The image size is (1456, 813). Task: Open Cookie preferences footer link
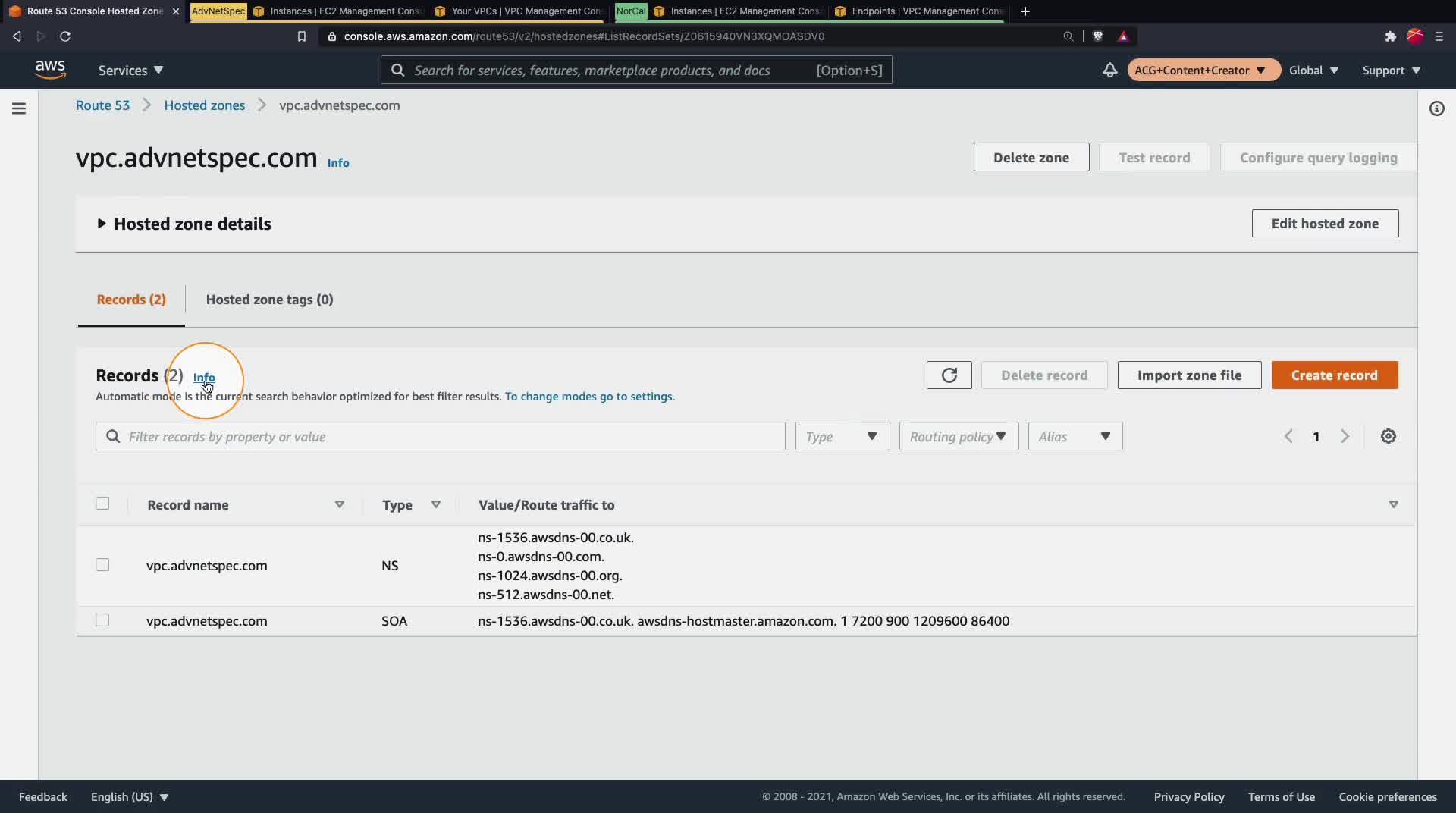coord(1388,796)
